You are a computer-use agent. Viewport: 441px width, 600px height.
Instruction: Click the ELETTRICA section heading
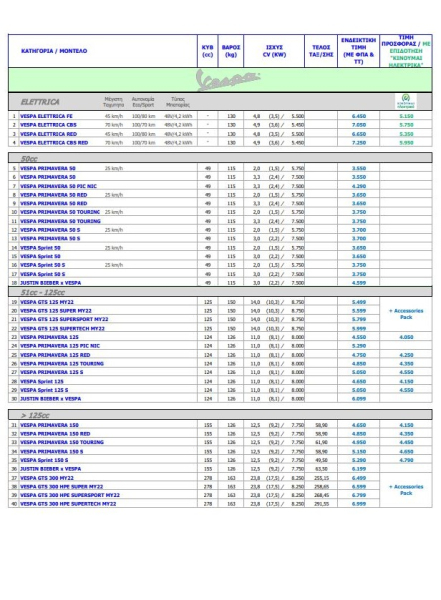(40, 102)
